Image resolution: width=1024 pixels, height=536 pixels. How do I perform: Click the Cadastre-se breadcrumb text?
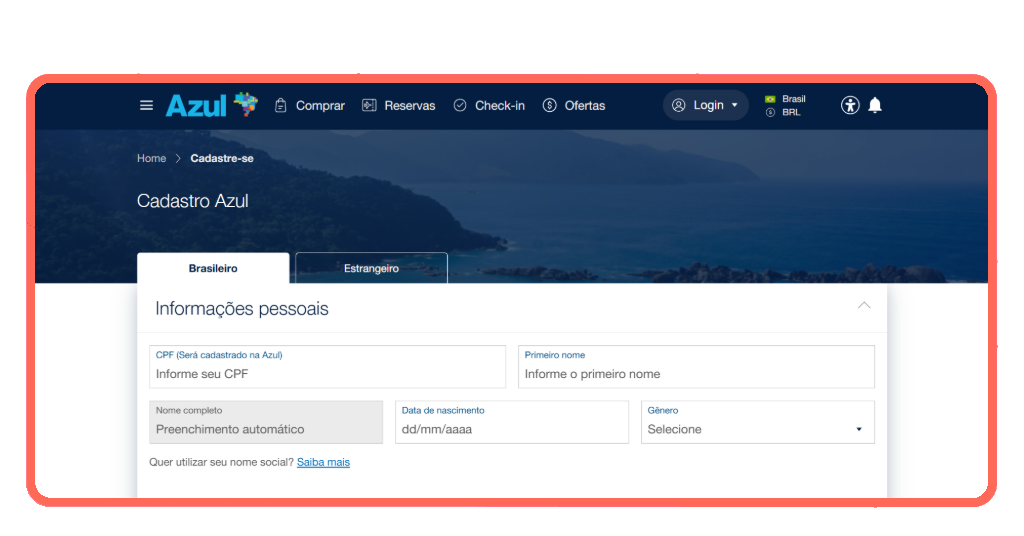pyautogui.click(x=222, y=158)
